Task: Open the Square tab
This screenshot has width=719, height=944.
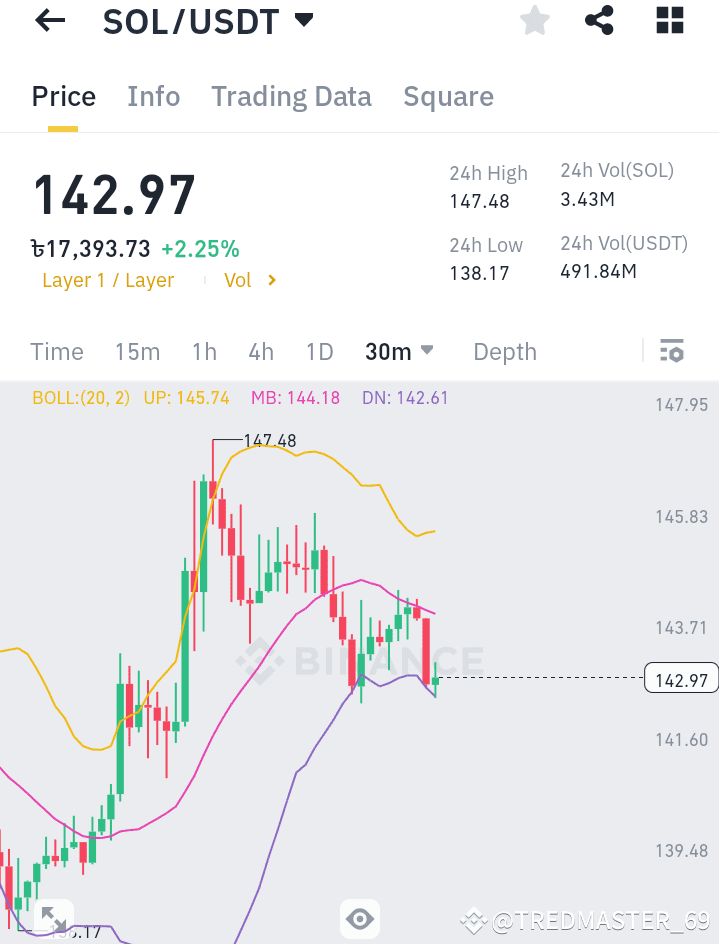Action: (448, 96)
